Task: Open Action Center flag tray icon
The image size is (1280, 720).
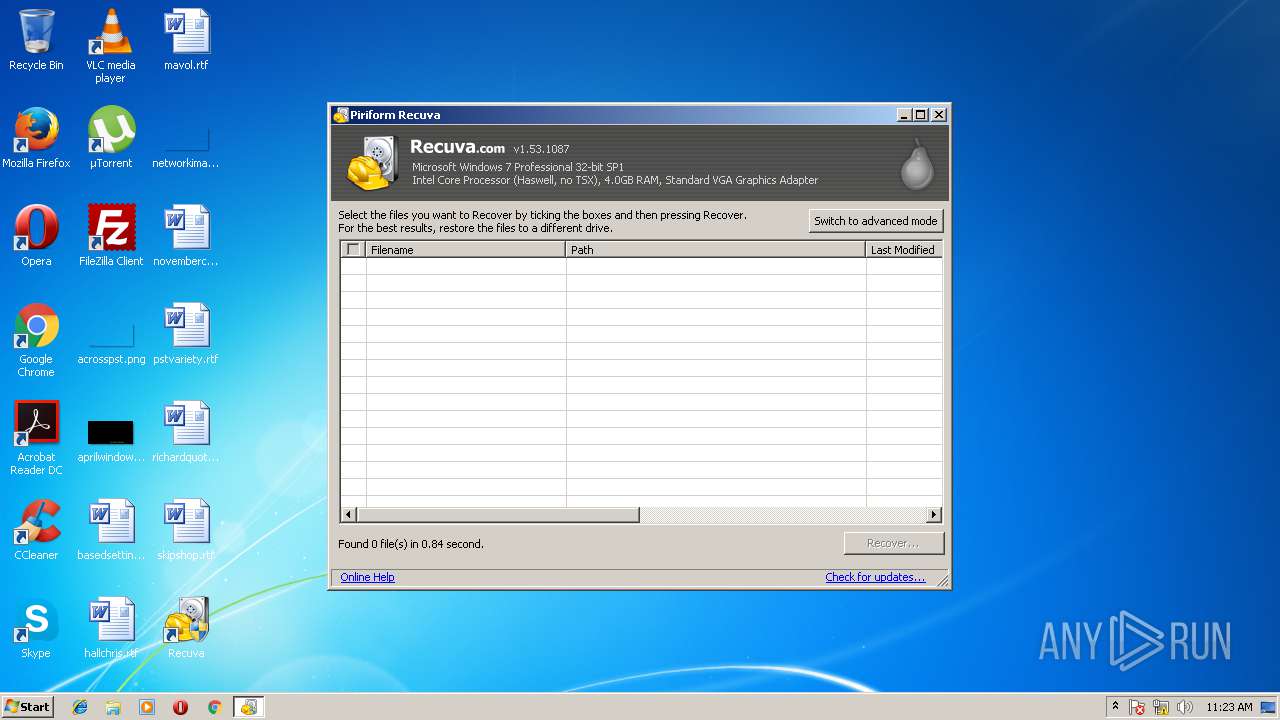Action: 1137,707
